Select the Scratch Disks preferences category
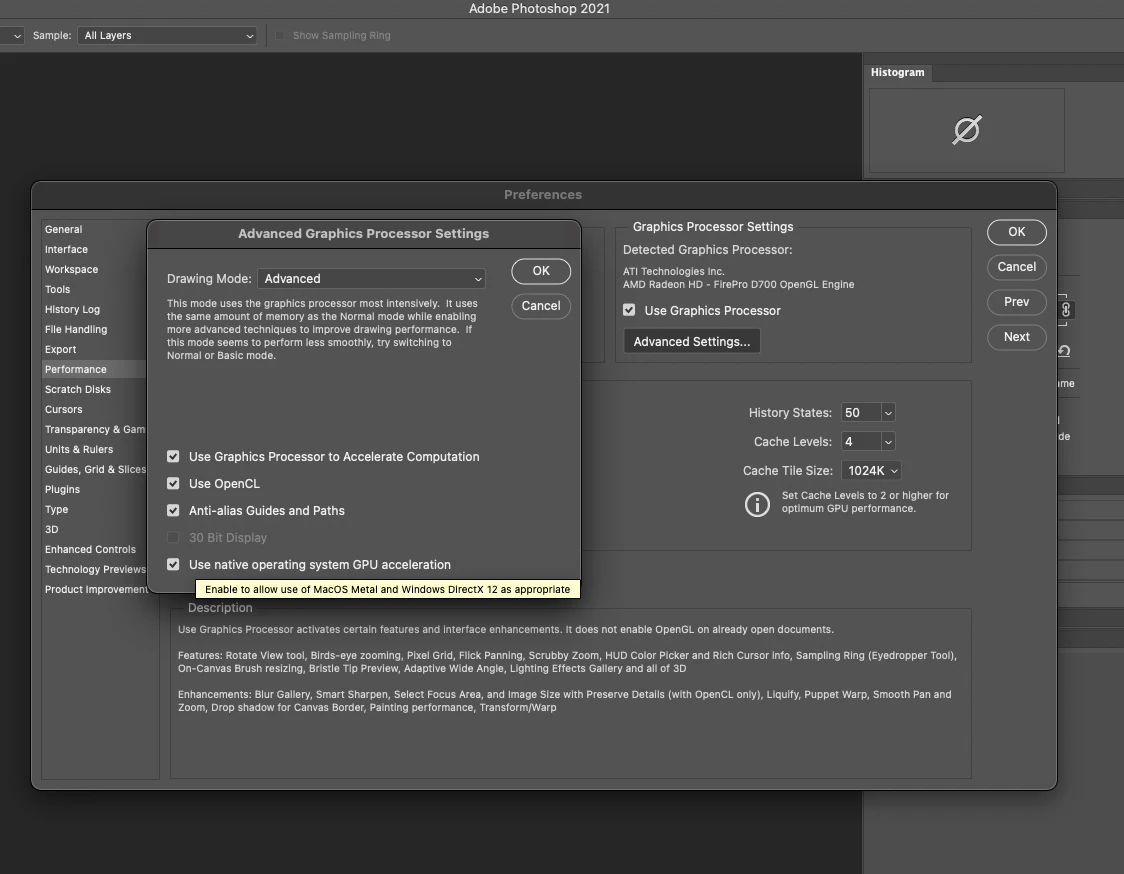The height and width of the screenshot is (874, 1124). click(x=77, y=389)
